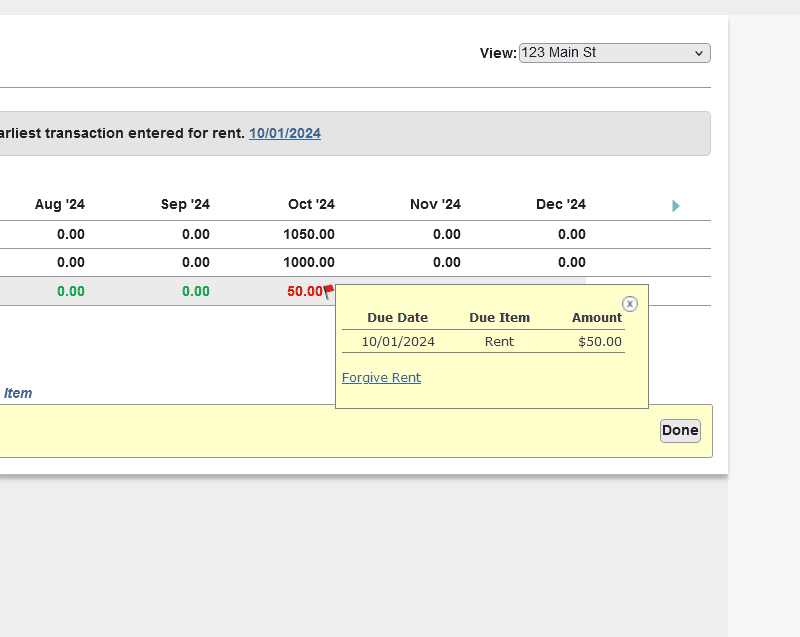The height and width of the screenshot is (637, 800).
Task: Open the 10/01/2024 earliest transaction link
Action: pos(285,133)
